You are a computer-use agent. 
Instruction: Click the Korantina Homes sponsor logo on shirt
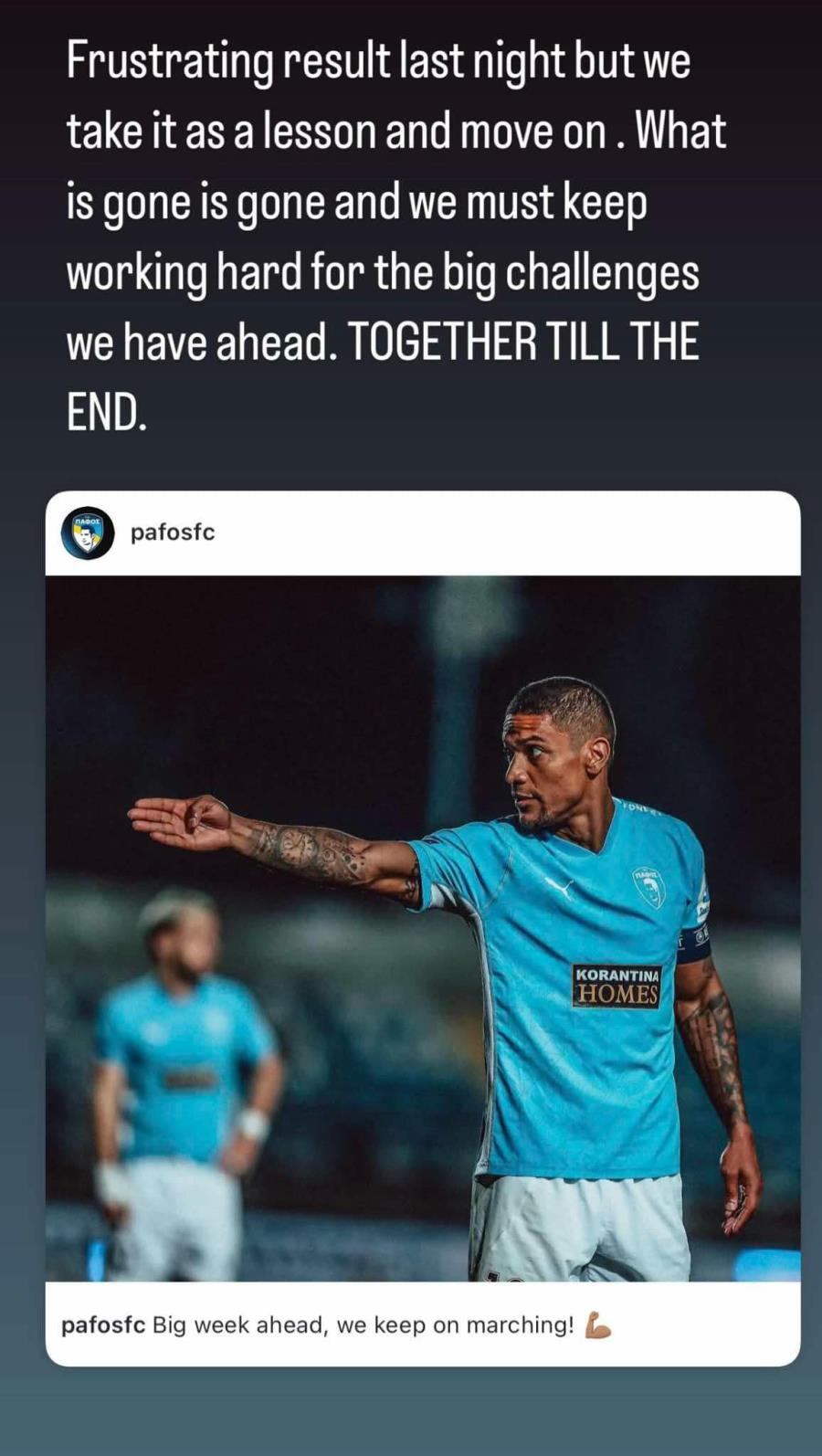(x=616, y=986)
